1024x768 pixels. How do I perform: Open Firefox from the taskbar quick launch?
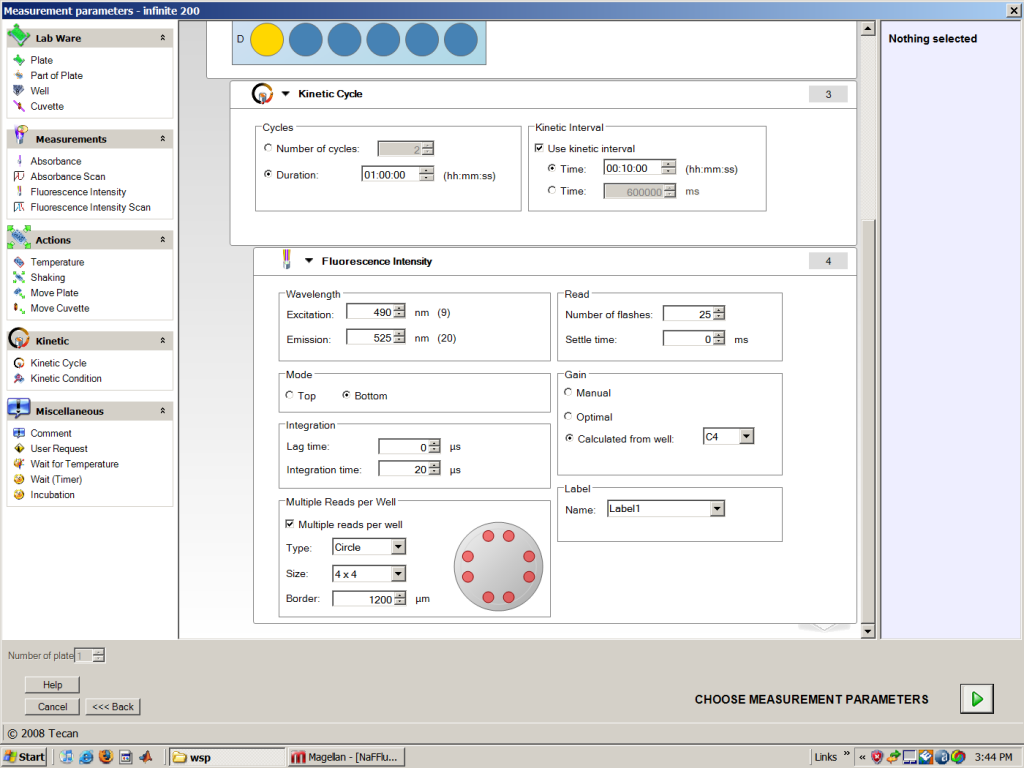click(106, 757)
